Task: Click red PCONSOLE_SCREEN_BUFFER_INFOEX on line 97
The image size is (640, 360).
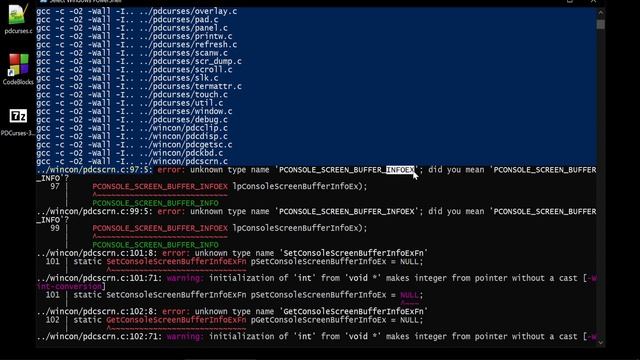Action: tap(160, 187)
